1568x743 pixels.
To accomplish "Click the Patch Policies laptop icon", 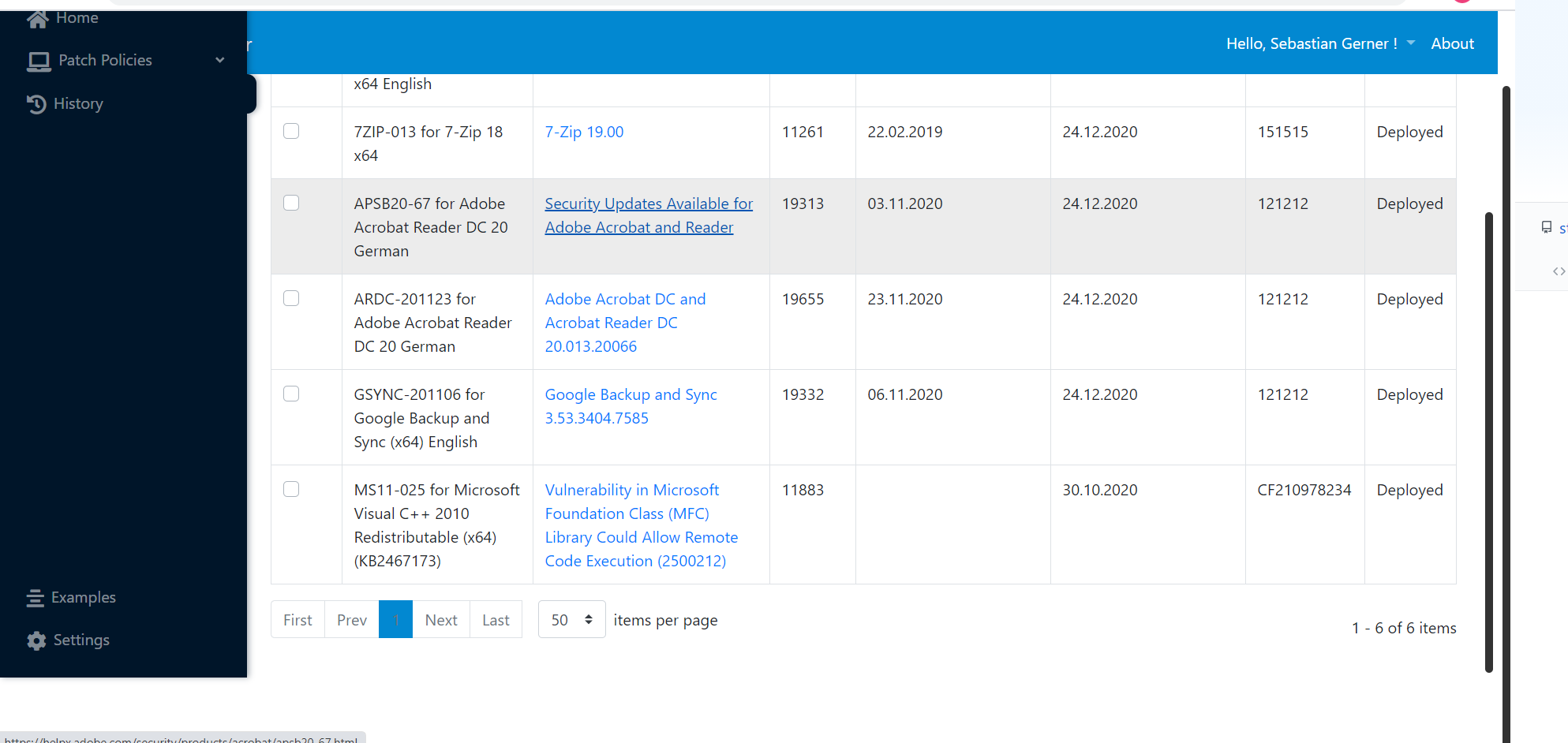I will pos(39,61).
